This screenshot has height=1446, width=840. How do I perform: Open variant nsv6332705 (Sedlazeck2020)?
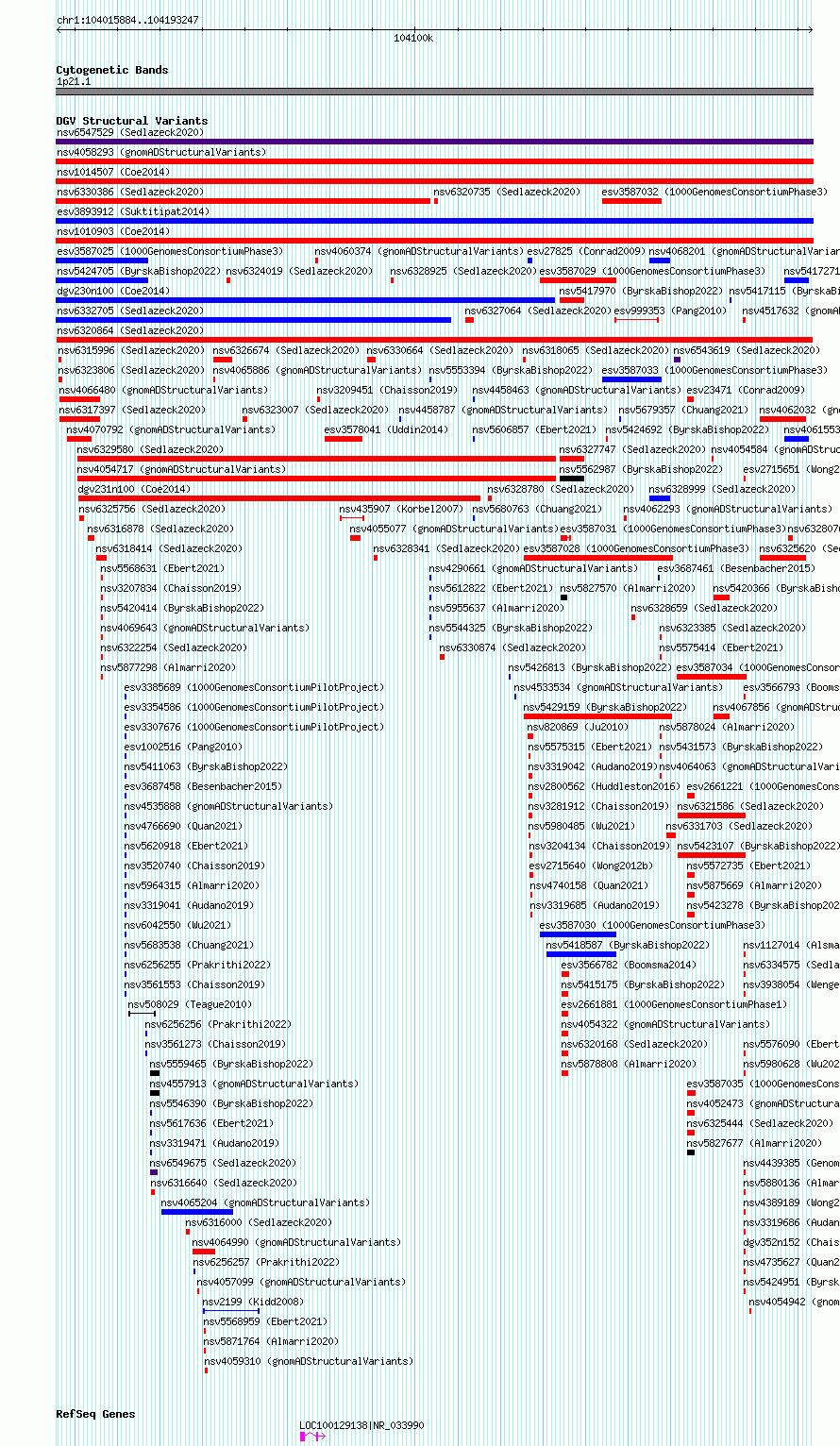[x=130, y=311]
